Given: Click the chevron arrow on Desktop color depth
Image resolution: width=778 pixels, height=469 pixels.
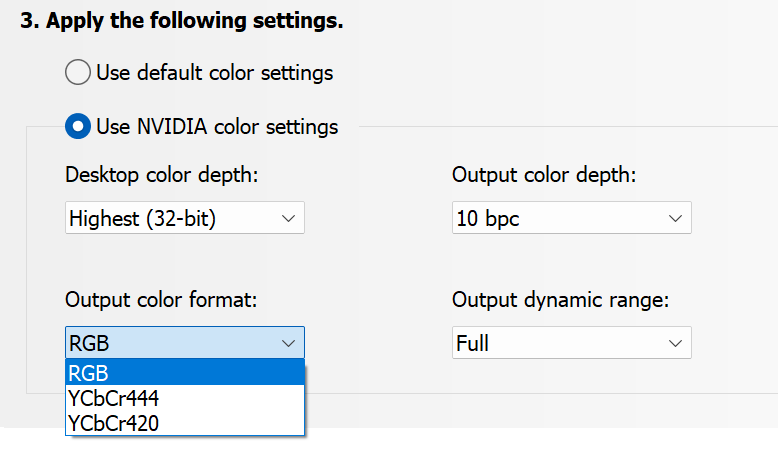Looking at the screenshot, I should point(289,218).
